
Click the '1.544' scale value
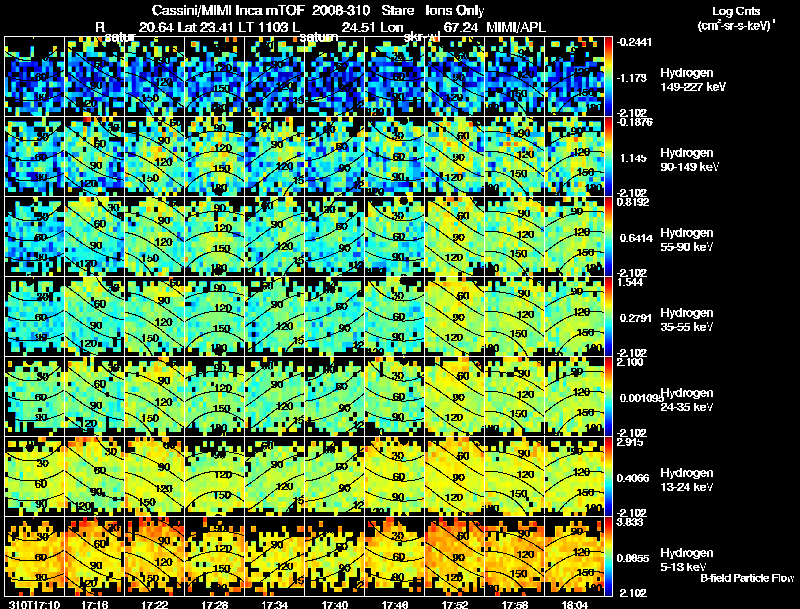click(x=630, y=282)
